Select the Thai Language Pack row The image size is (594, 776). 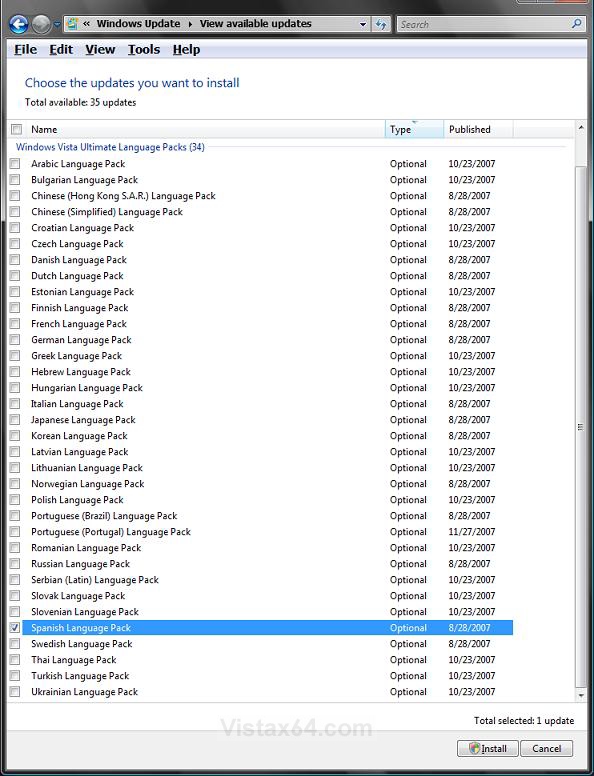tap(267, 660)
